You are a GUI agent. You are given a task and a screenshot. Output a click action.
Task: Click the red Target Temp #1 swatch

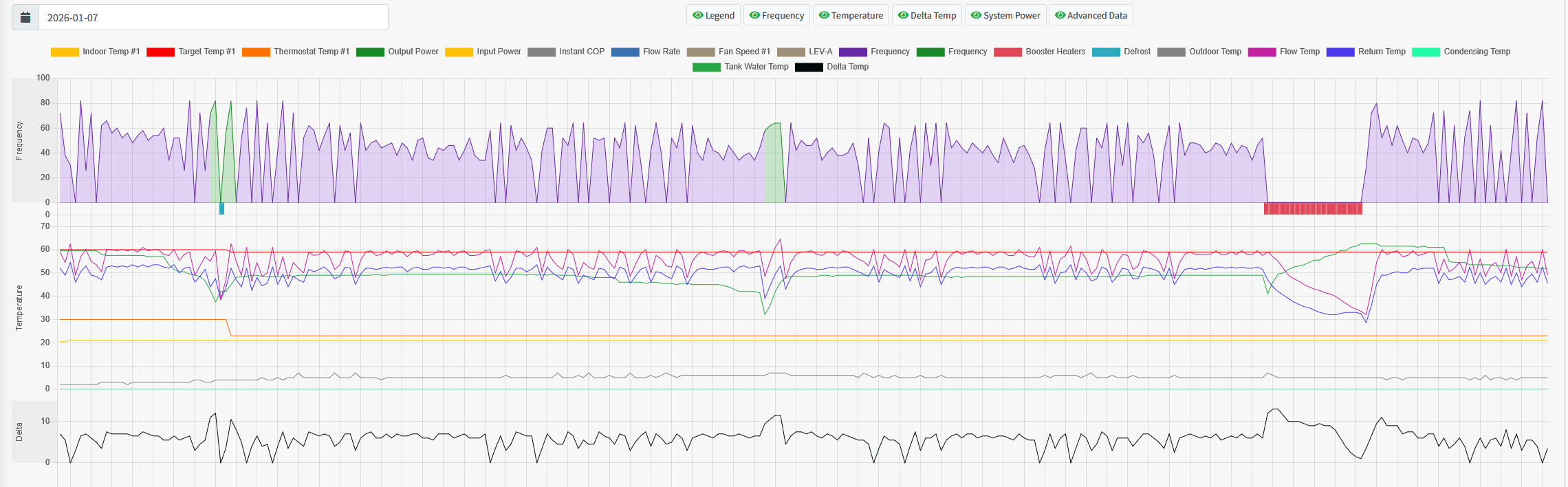[160, 52]
